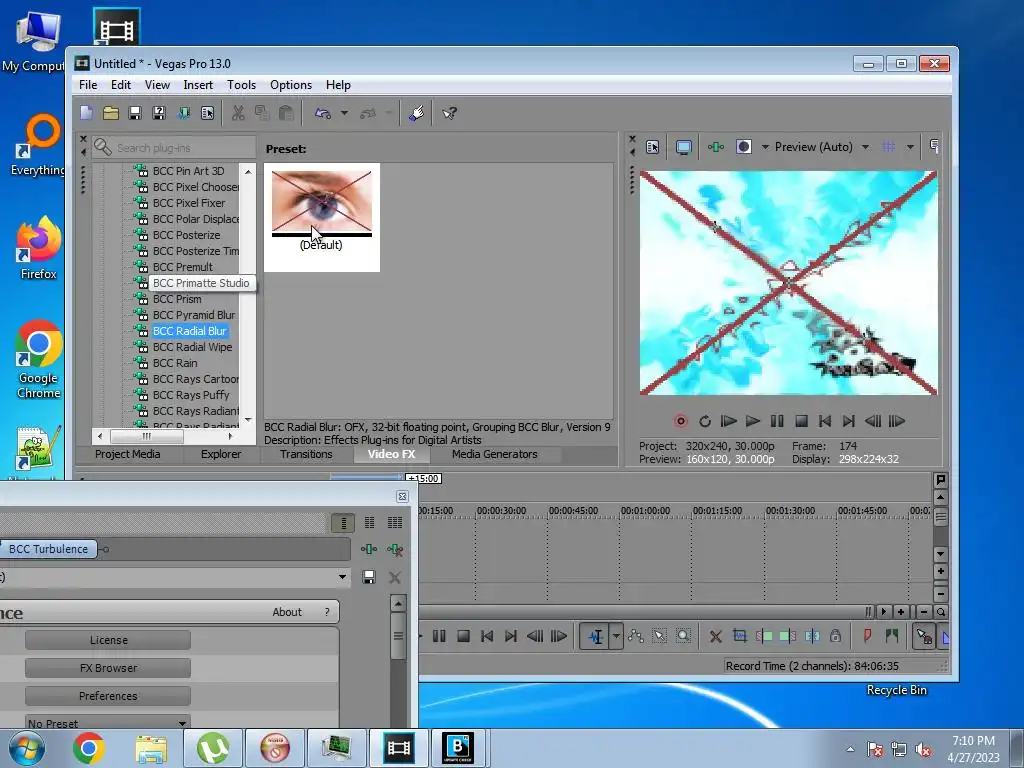Select the Selection Edit tool
Viewport: 1024px width, 768px height.
(660, 636)
